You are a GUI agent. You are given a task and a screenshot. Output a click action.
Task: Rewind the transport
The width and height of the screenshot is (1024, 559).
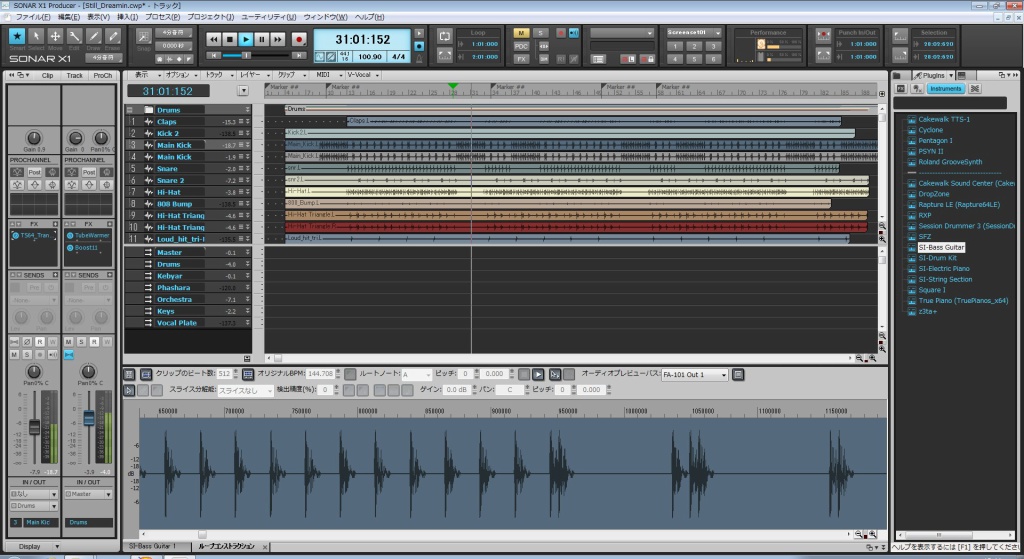pos(214,39)
